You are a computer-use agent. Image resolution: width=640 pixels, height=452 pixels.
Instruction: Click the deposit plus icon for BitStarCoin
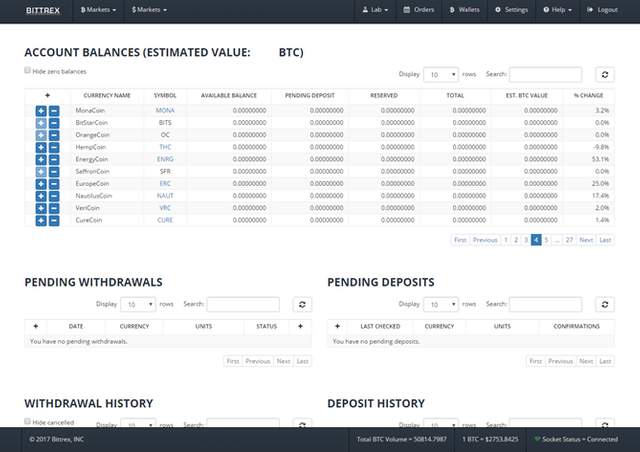(41, 123)
